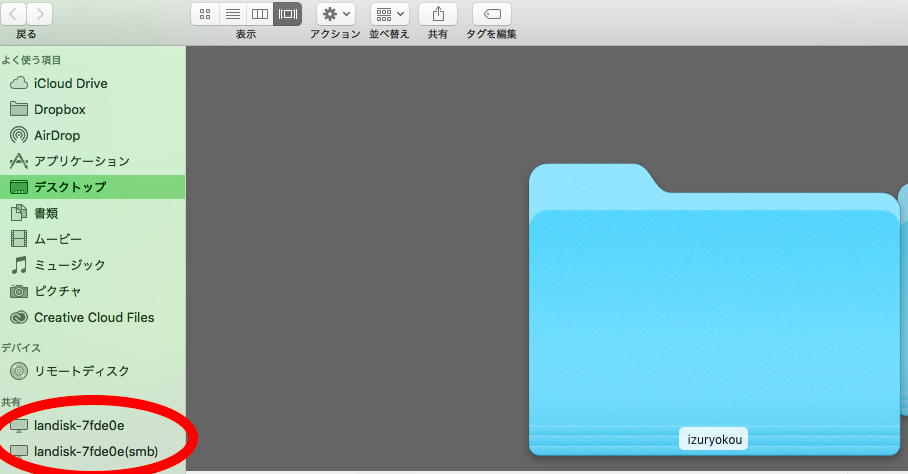Click the タグを編集 tag button
The height and width of the screenshot is (474, 908).
(x=492, y=14)
